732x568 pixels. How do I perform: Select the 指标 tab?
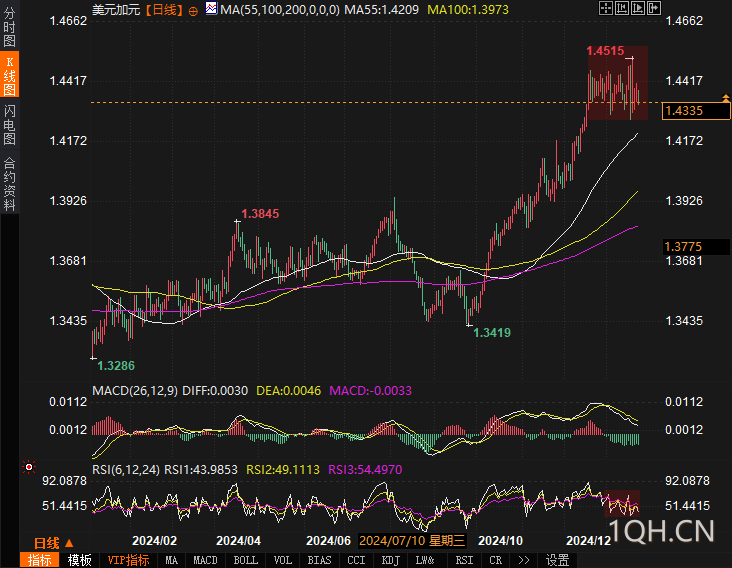coord(39,560)
